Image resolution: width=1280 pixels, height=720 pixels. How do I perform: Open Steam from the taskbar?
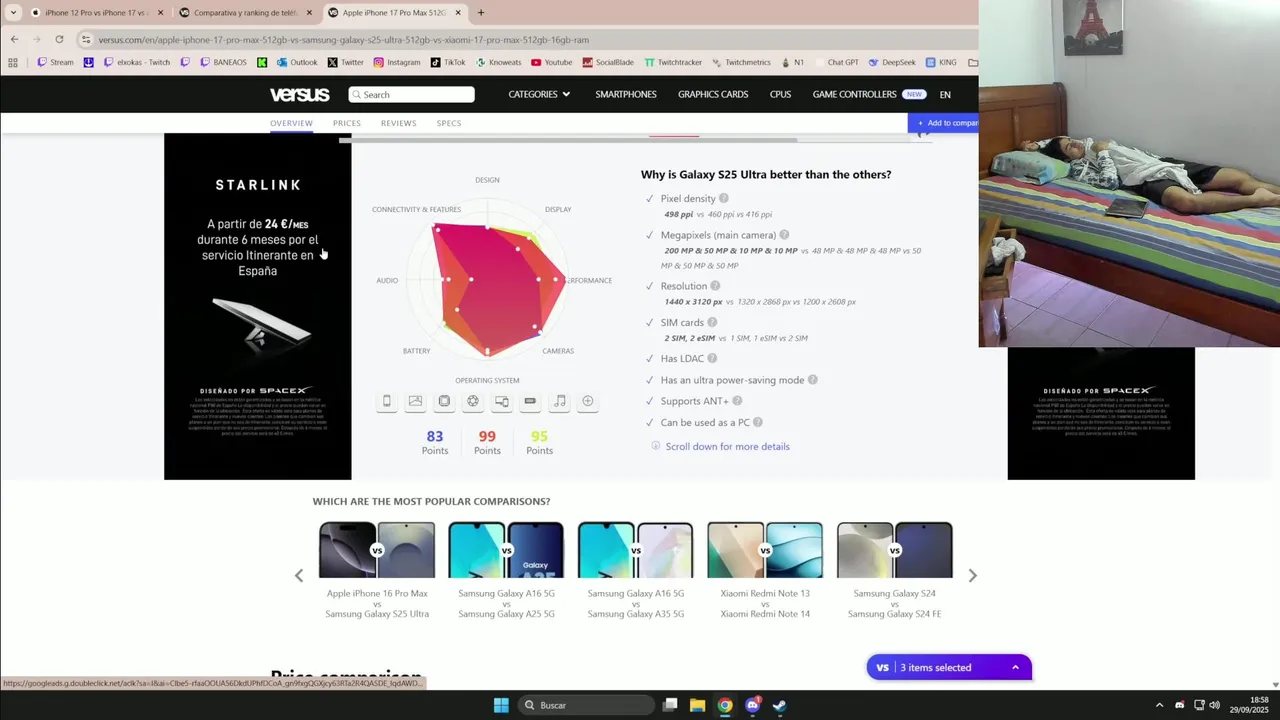click(779, 705)
